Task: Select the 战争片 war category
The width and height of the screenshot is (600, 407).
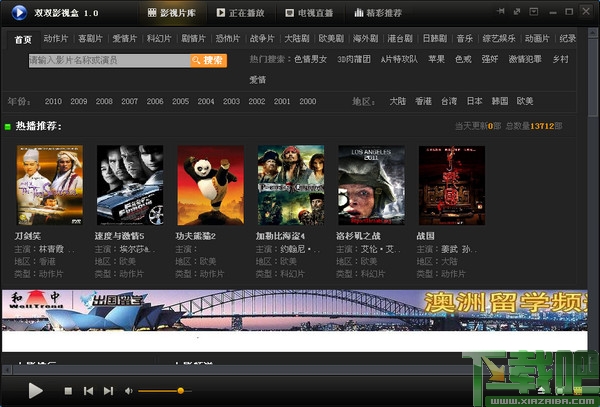Action: (262, 39)
